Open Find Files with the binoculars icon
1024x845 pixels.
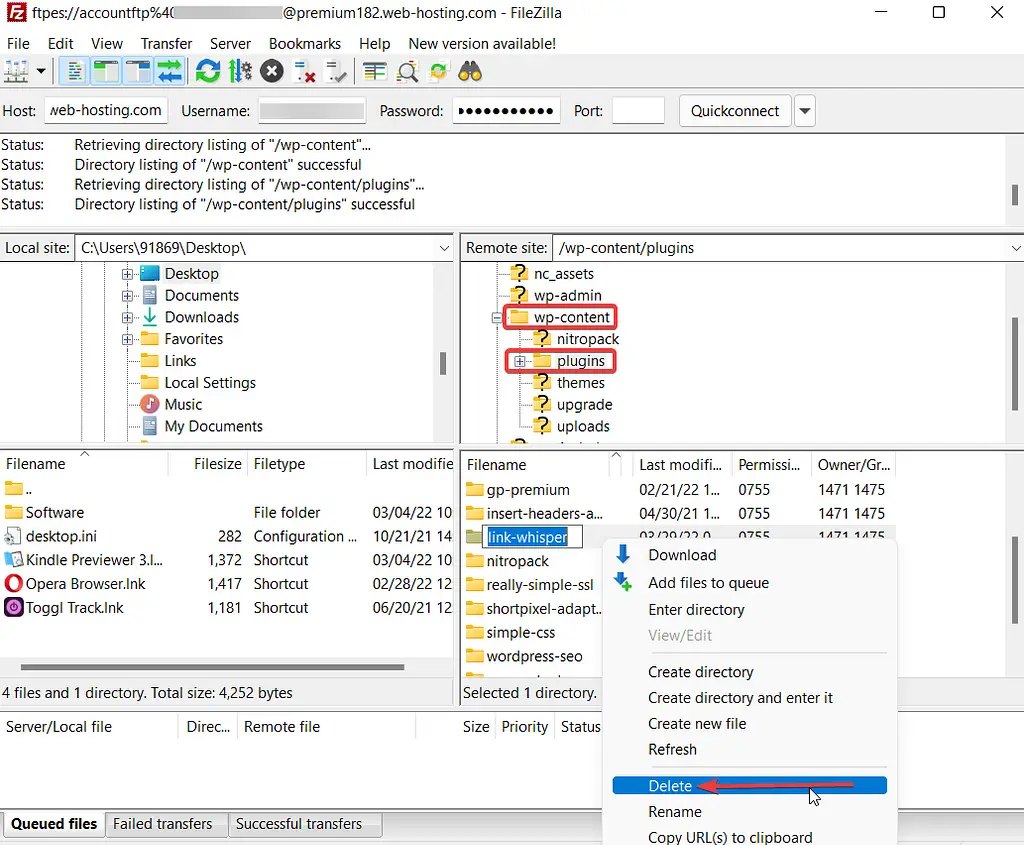(x=469, y=71)
